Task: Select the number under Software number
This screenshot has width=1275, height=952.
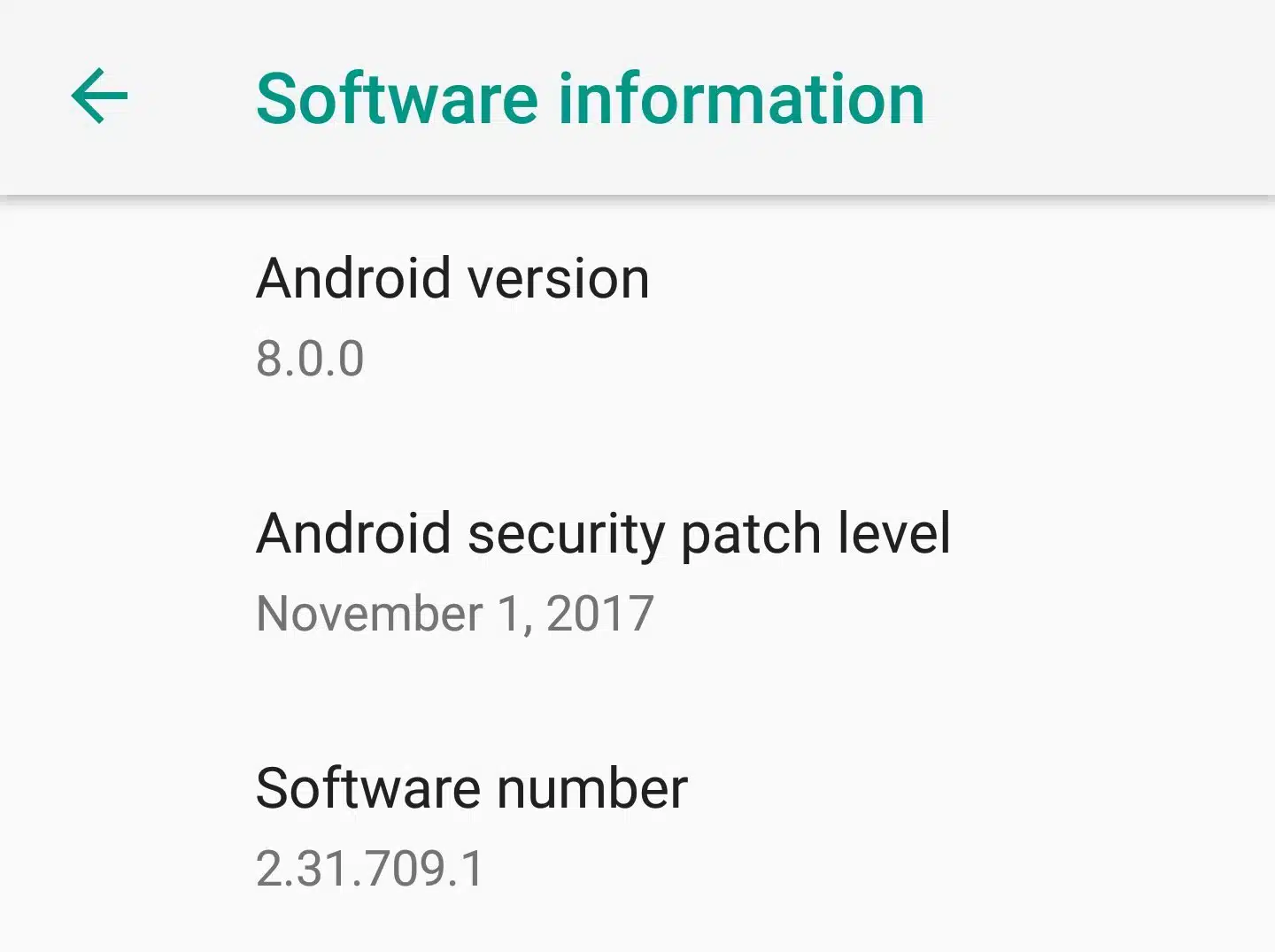Action: (x=370, y=868)
